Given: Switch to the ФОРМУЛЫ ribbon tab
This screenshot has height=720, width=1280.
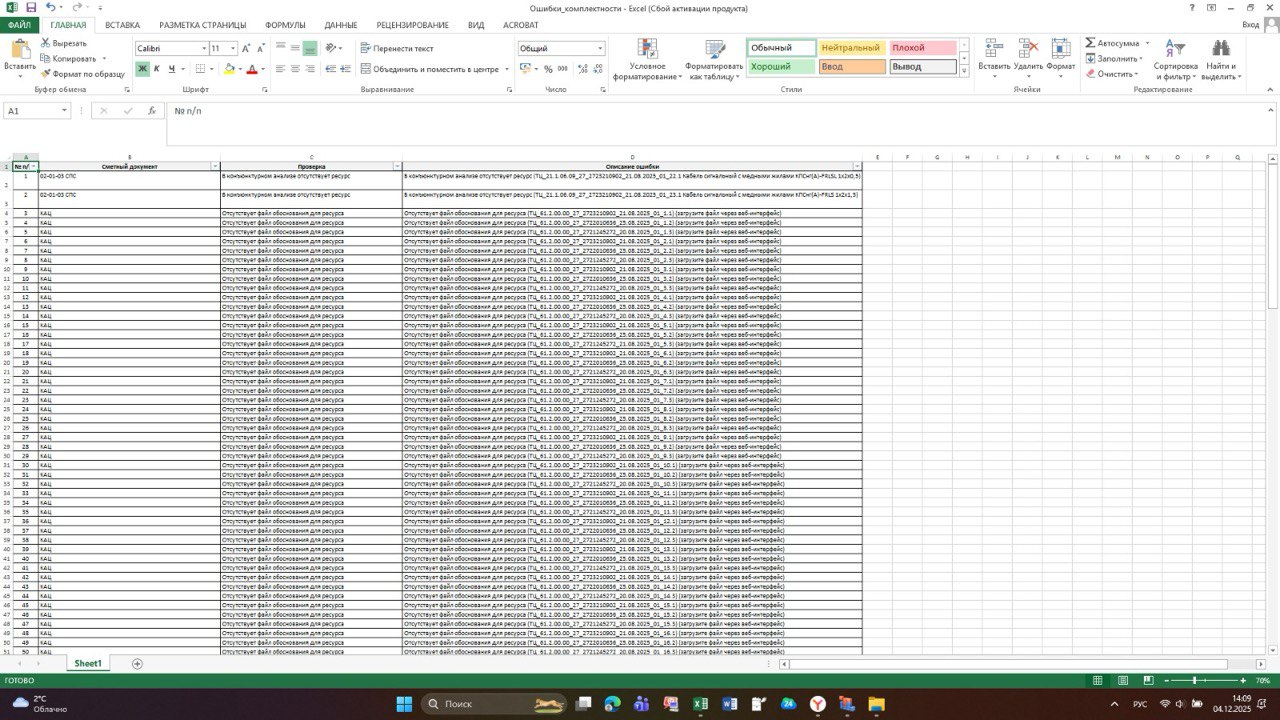Looking at the screenshot, I should pyautogui.click(x=286, y=25).
